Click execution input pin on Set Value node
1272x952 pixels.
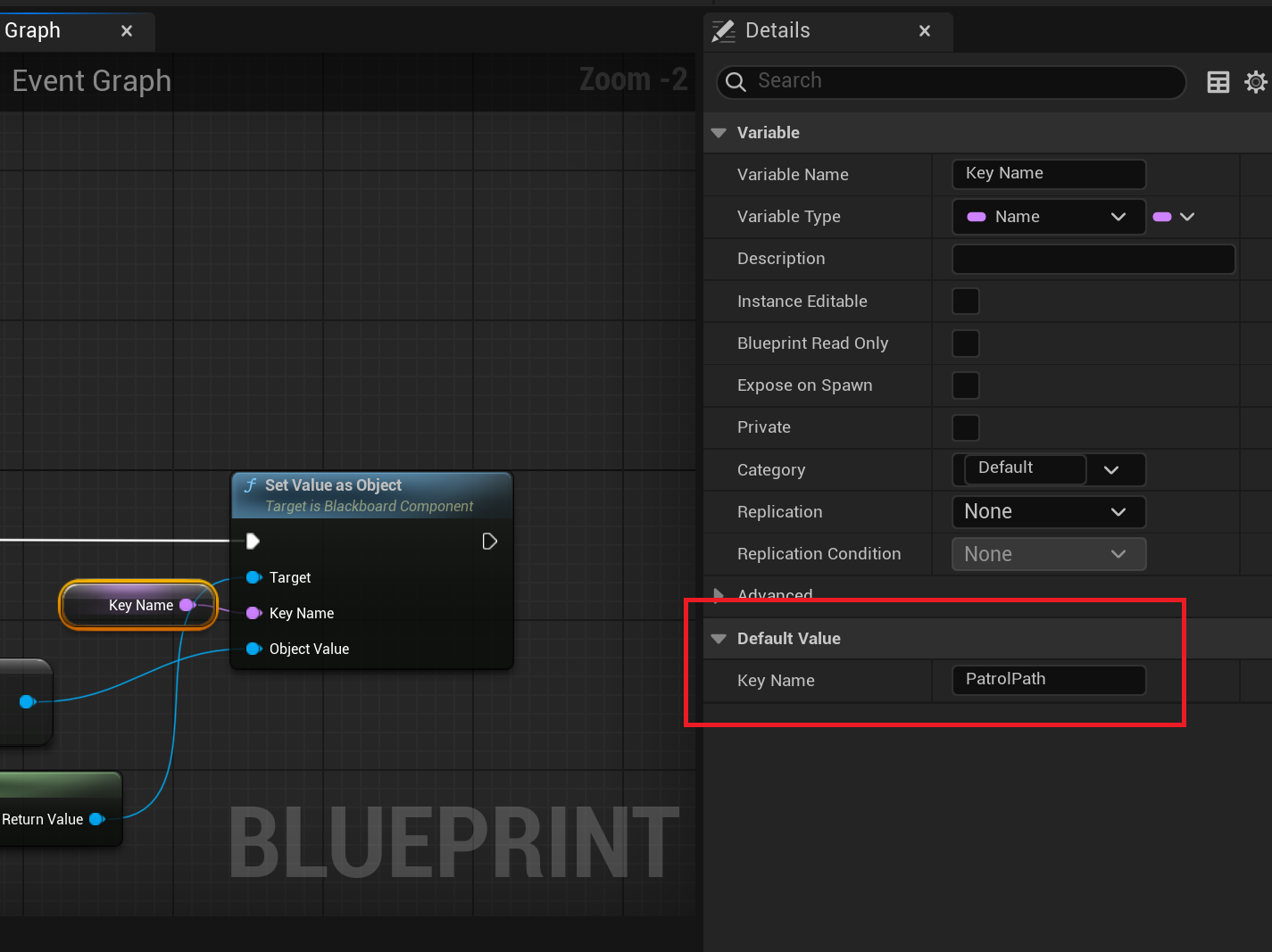[253, 541]
